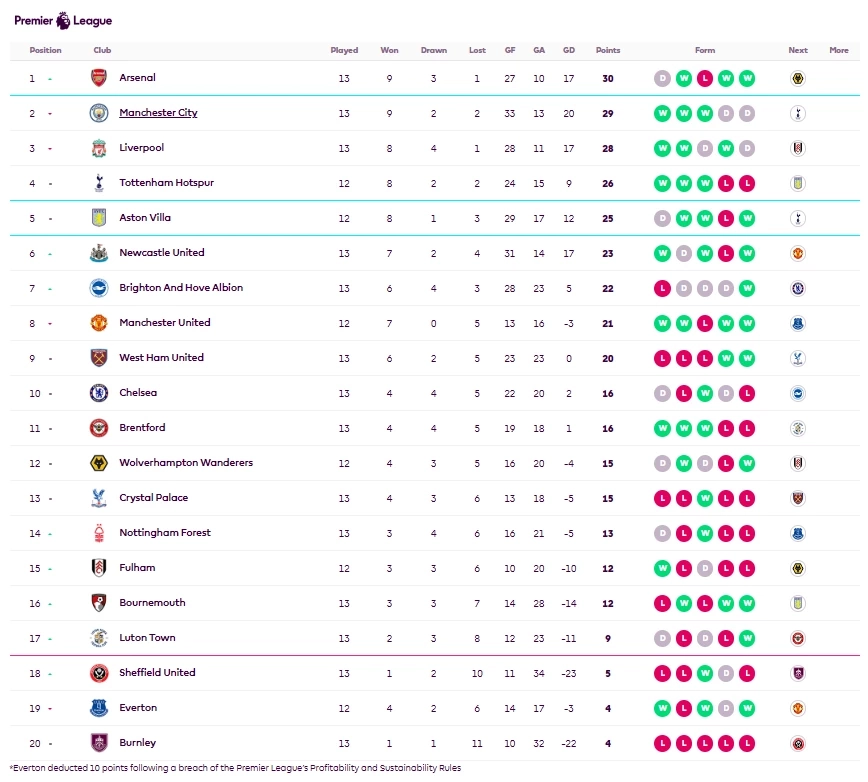Click Arsenal's red loss form circle

pos(704,78)
